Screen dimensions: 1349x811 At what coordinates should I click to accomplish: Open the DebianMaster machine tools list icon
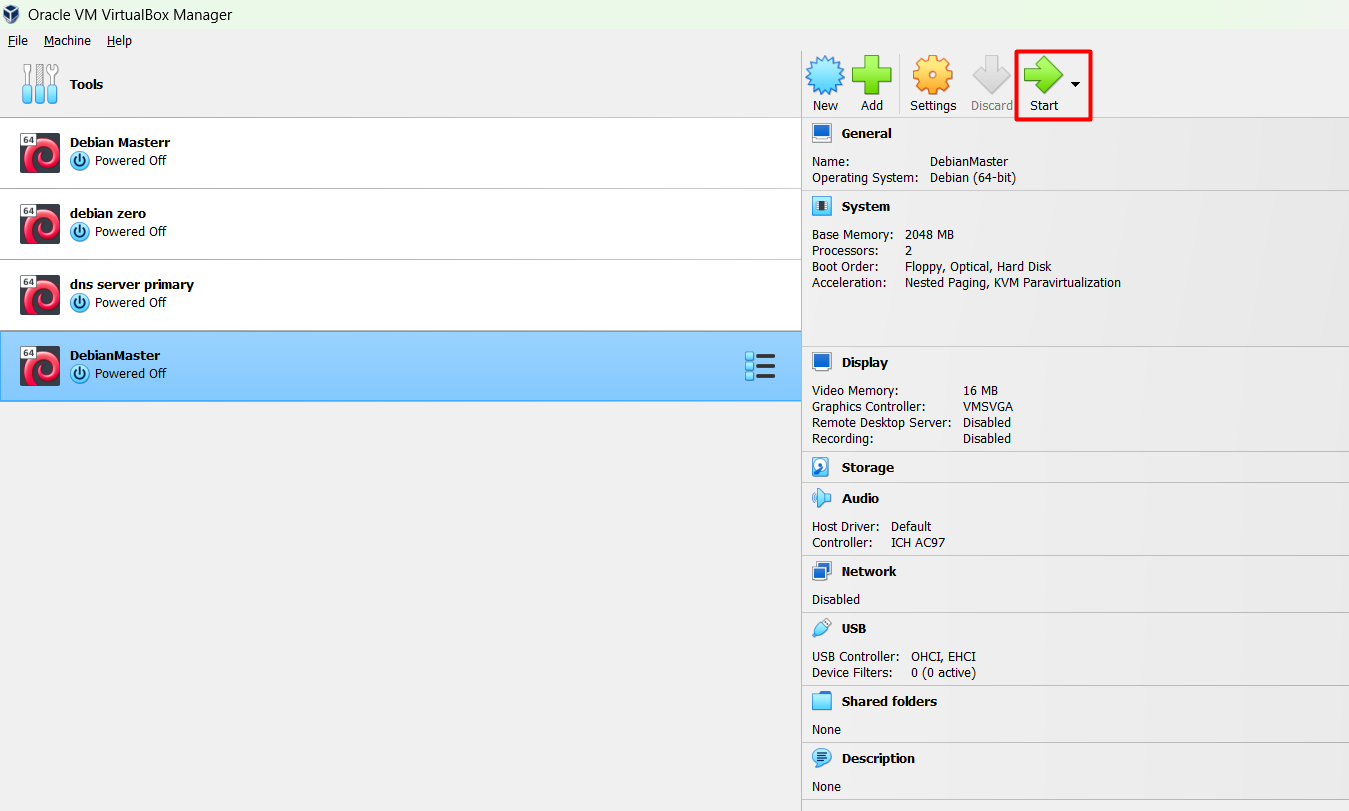click(x=760, y=366)
